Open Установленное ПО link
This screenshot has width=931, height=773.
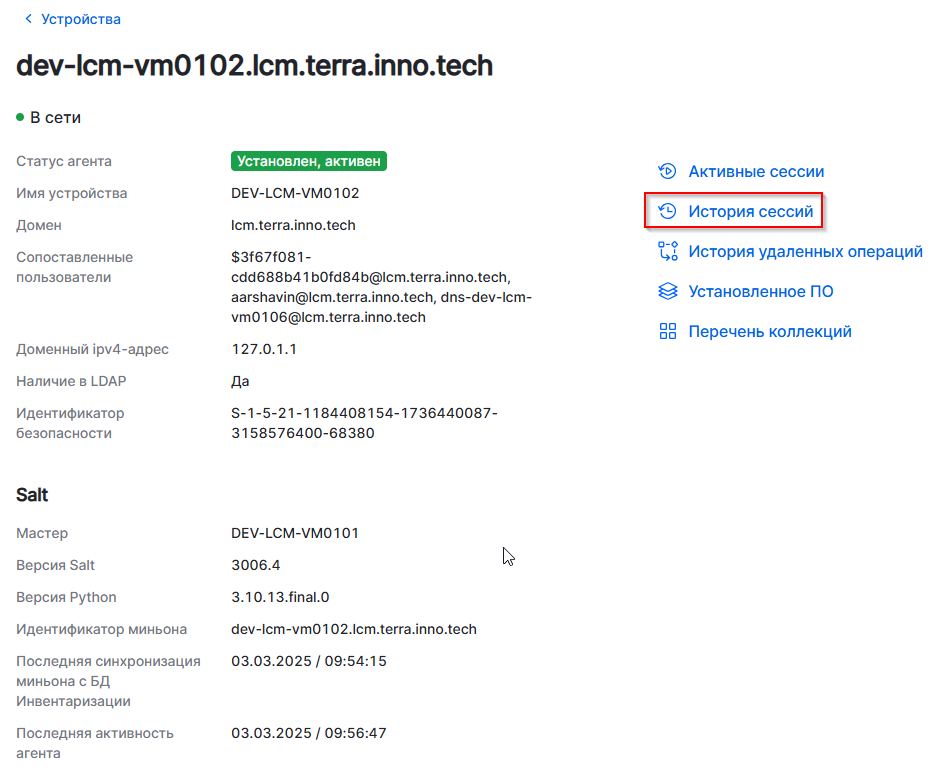pyautogui.click(x=760, y=292)
